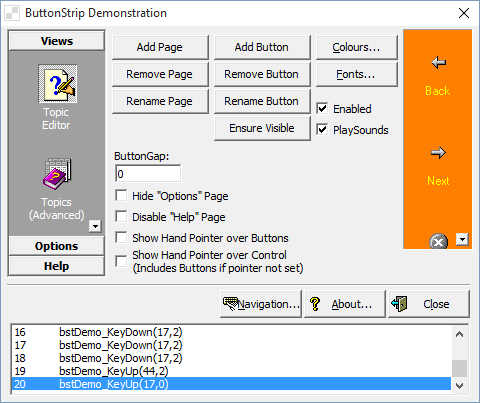The width and height of the screenshot is (480, 403).
Task: Click the Add Page button
Action: (160, 47)
